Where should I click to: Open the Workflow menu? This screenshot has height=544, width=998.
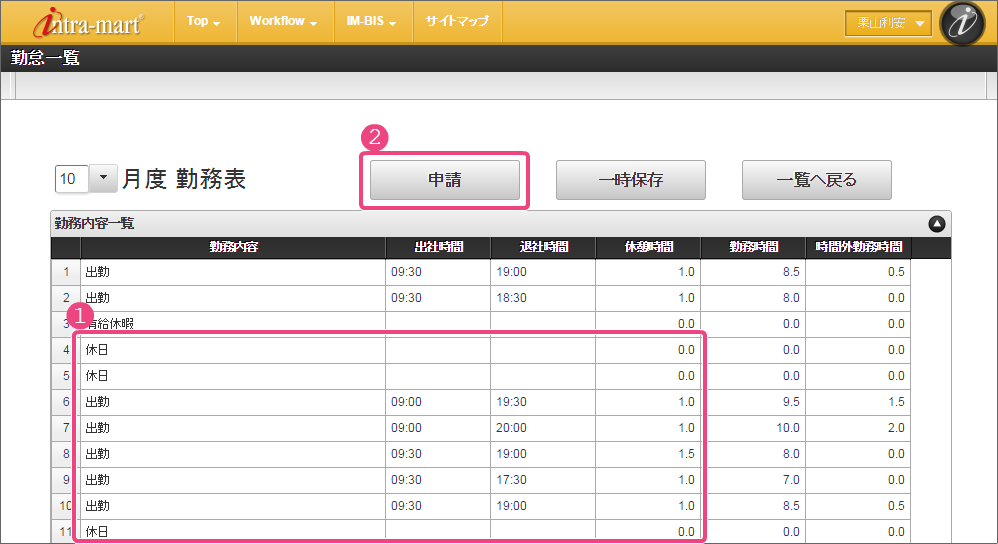pos(283,21)
